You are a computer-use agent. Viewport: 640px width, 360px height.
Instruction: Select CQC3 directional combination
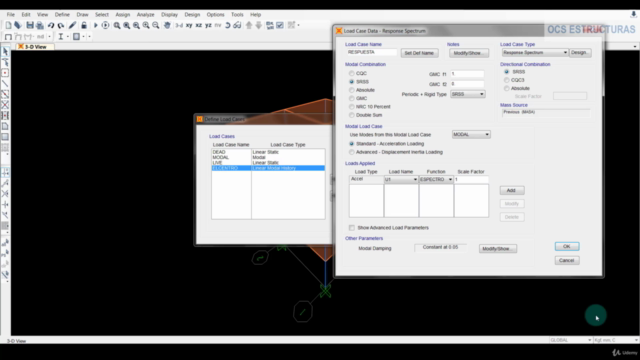[x=507, y=80]
